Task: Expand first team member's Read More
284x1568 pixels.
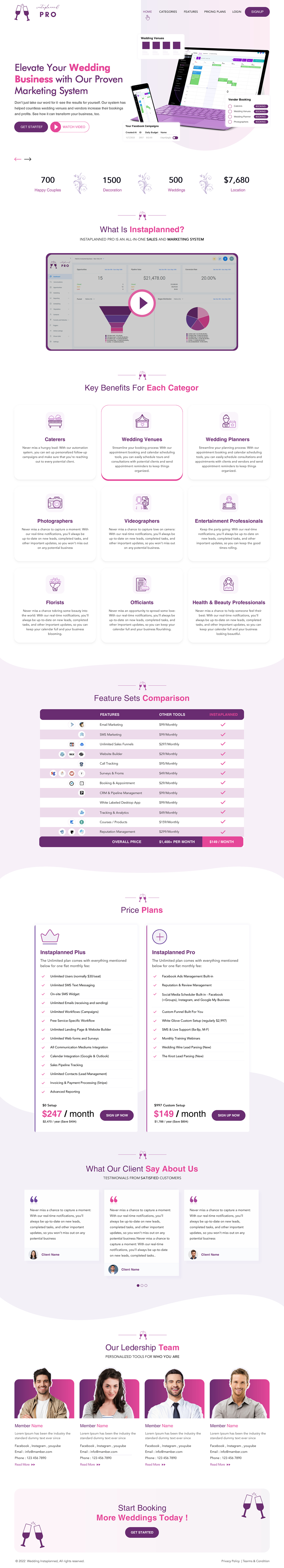Action: 25,1464
